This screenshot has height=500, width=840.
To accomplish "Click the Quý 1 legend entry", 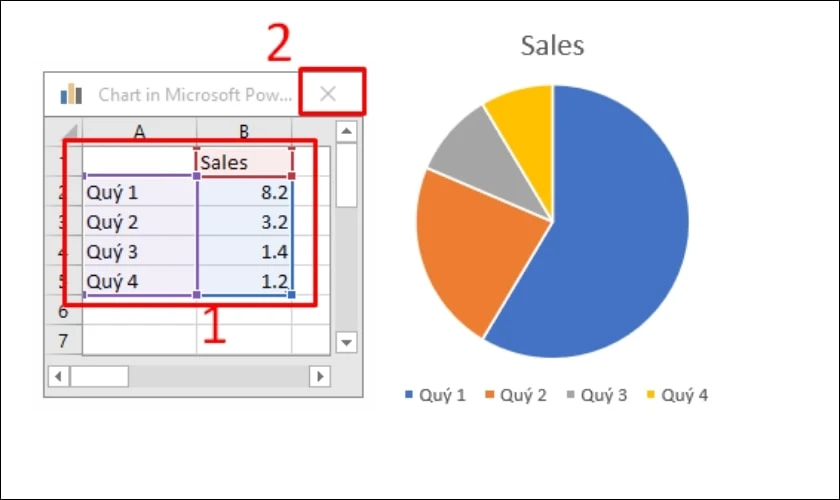I will 436,395.
